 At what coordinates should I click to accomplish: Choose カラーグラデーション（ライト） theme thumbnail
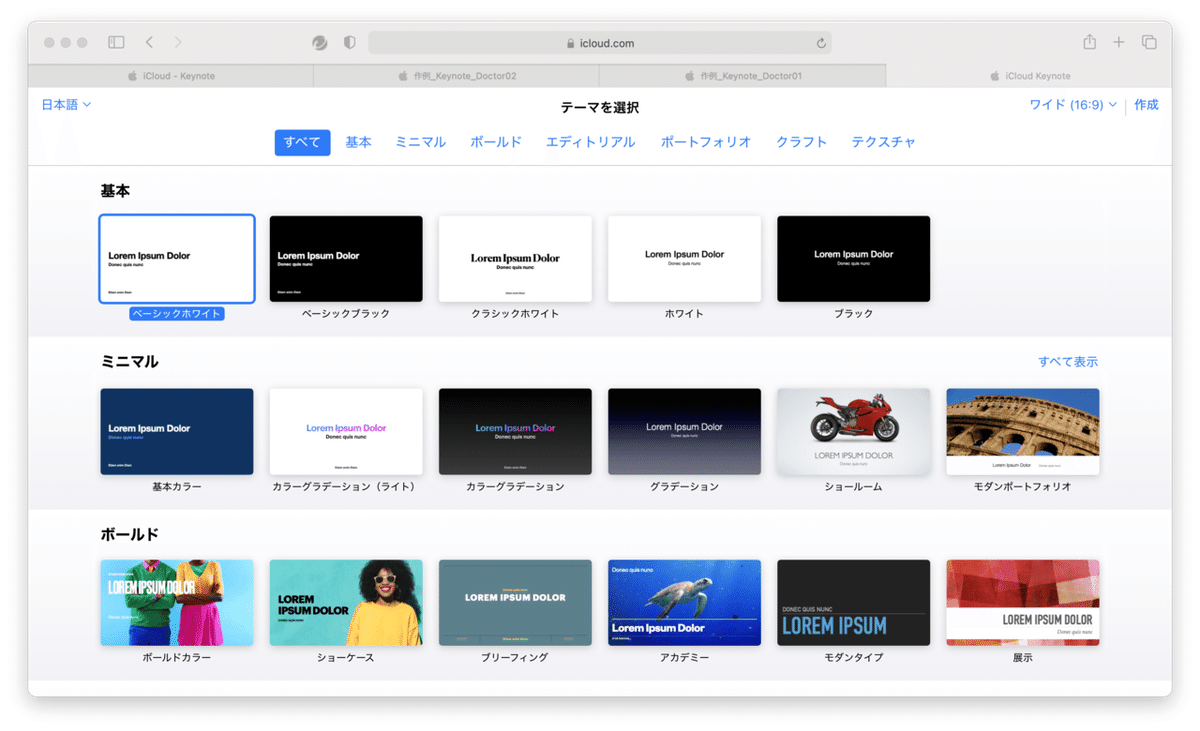(346, 431)
